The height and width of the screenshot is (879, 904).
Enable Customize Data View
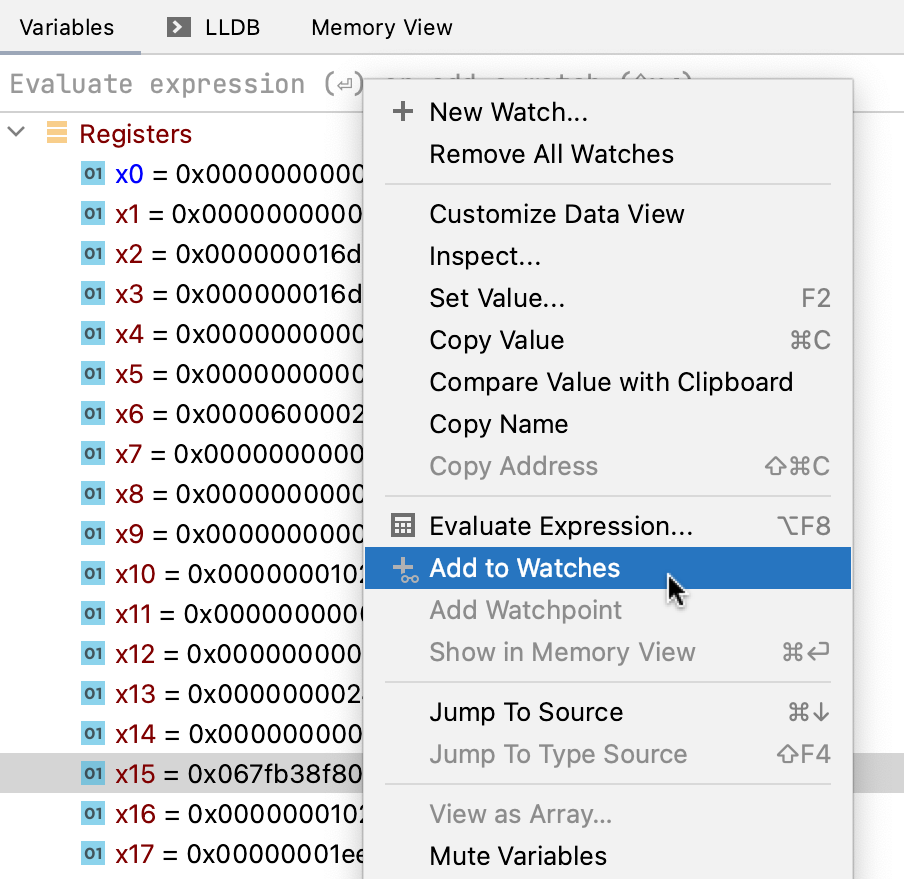pyautogui.click(x=557, y=214)
